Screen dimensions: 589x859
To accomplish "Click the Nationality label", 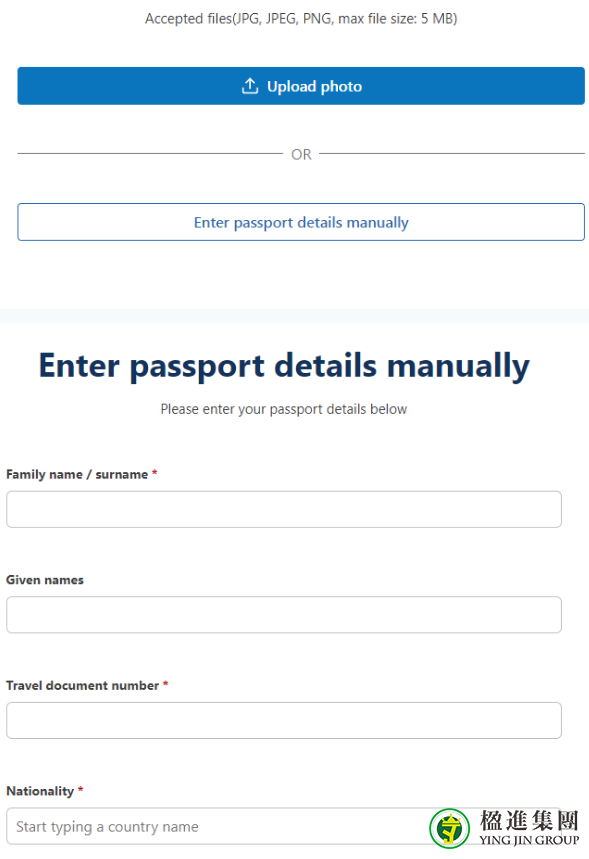I will (40, 791).
